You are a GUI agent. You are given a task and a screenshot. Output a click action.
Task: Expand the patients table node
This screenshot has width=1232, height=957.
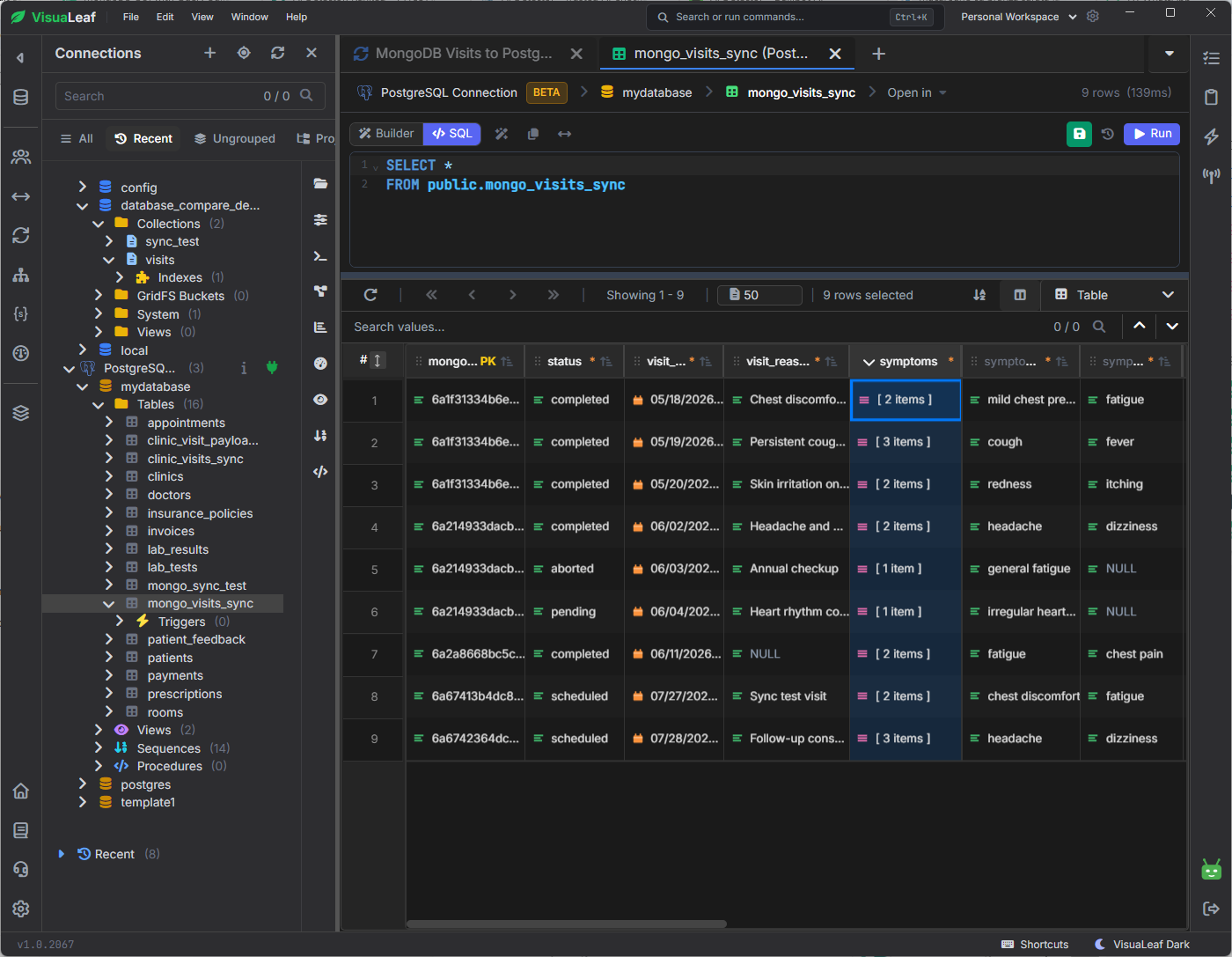[x=109, y=658]
